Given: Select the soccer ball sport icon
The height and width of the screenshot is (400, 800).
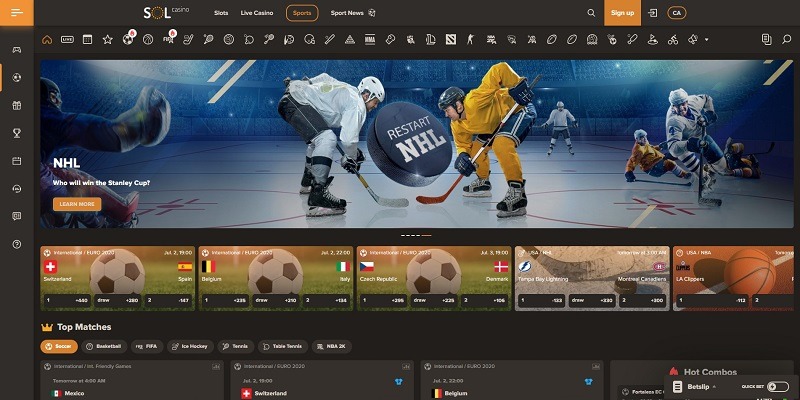Looking at the screenshot, I should pos(128,39).
